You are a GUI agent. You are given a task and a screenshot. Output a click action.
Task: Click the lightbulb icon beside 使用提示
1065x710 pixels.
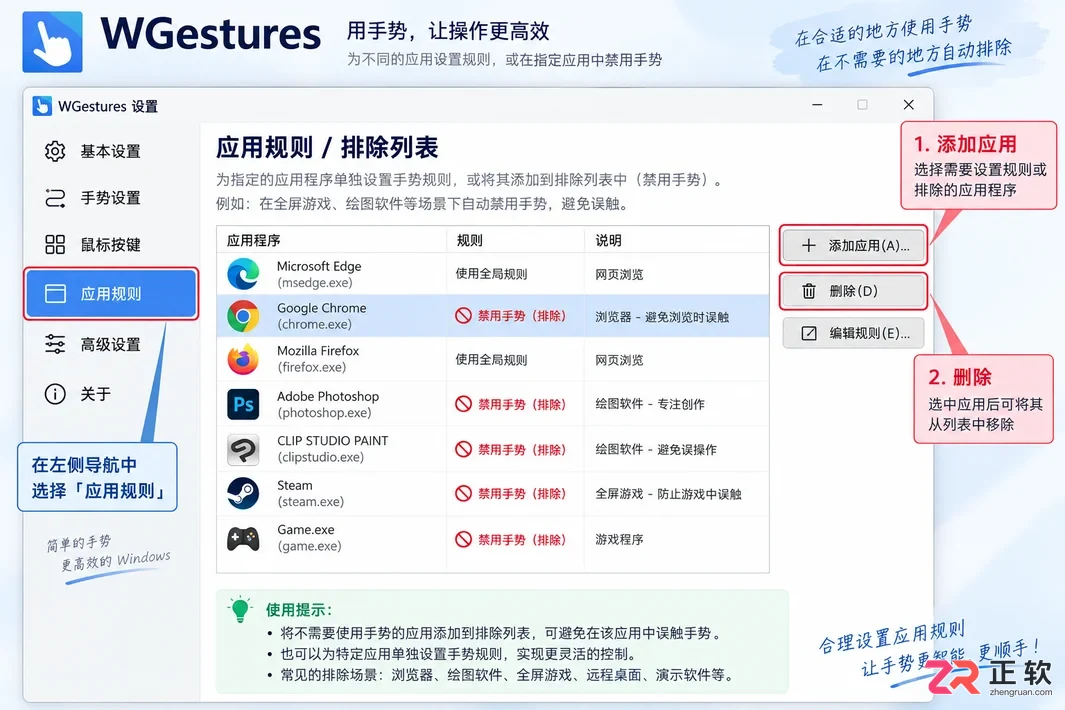pos(240,609)
